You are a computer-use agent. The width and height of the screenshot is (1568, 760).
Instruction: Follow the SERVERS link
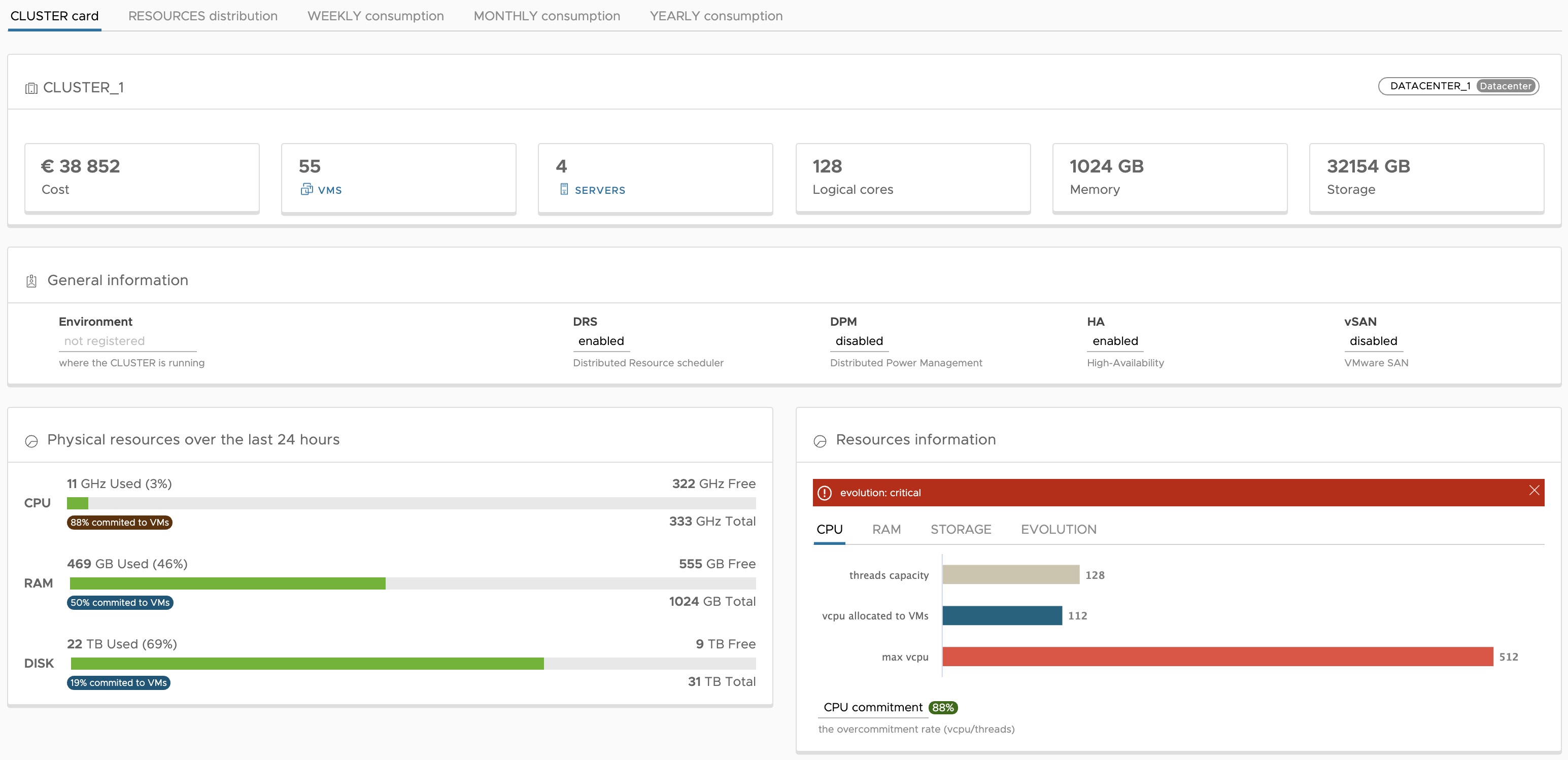click(600, 190)
